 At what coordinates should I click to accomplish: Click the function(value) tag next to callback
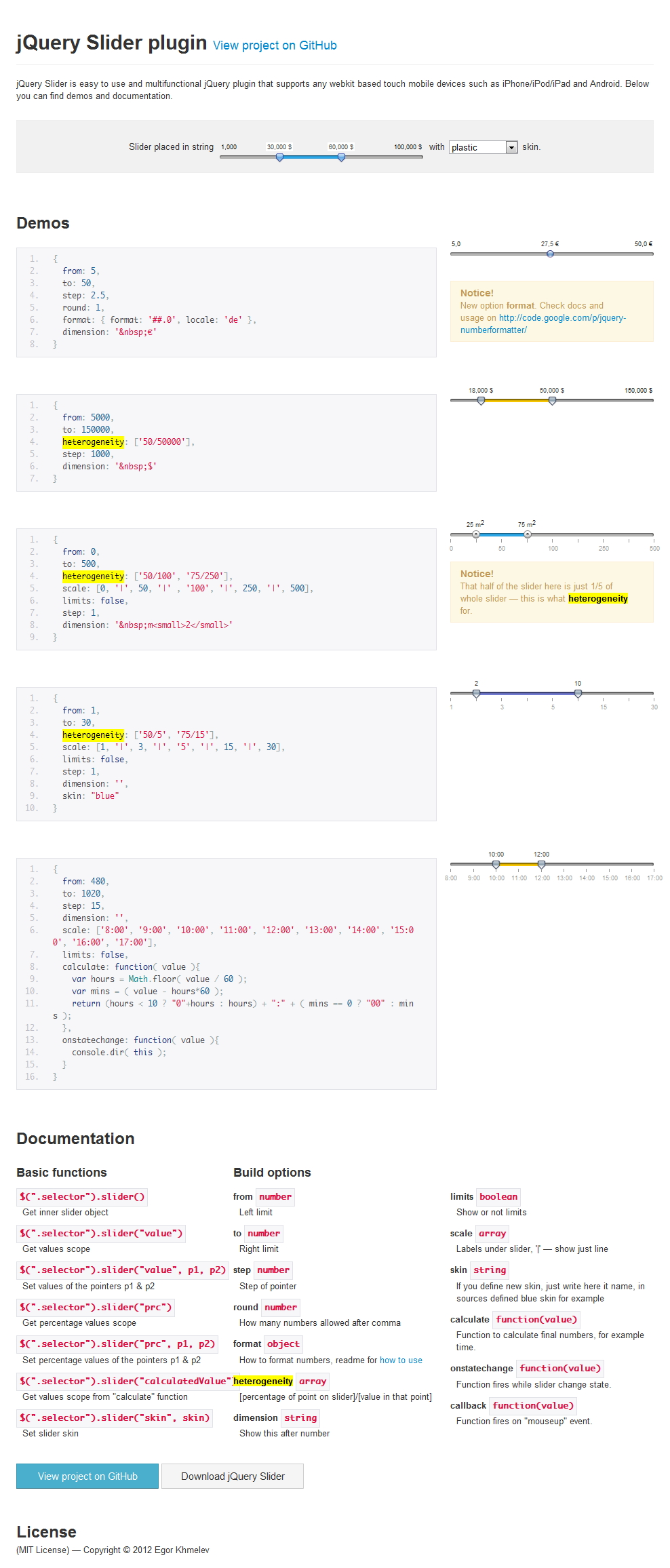[x=533, y=1405]
